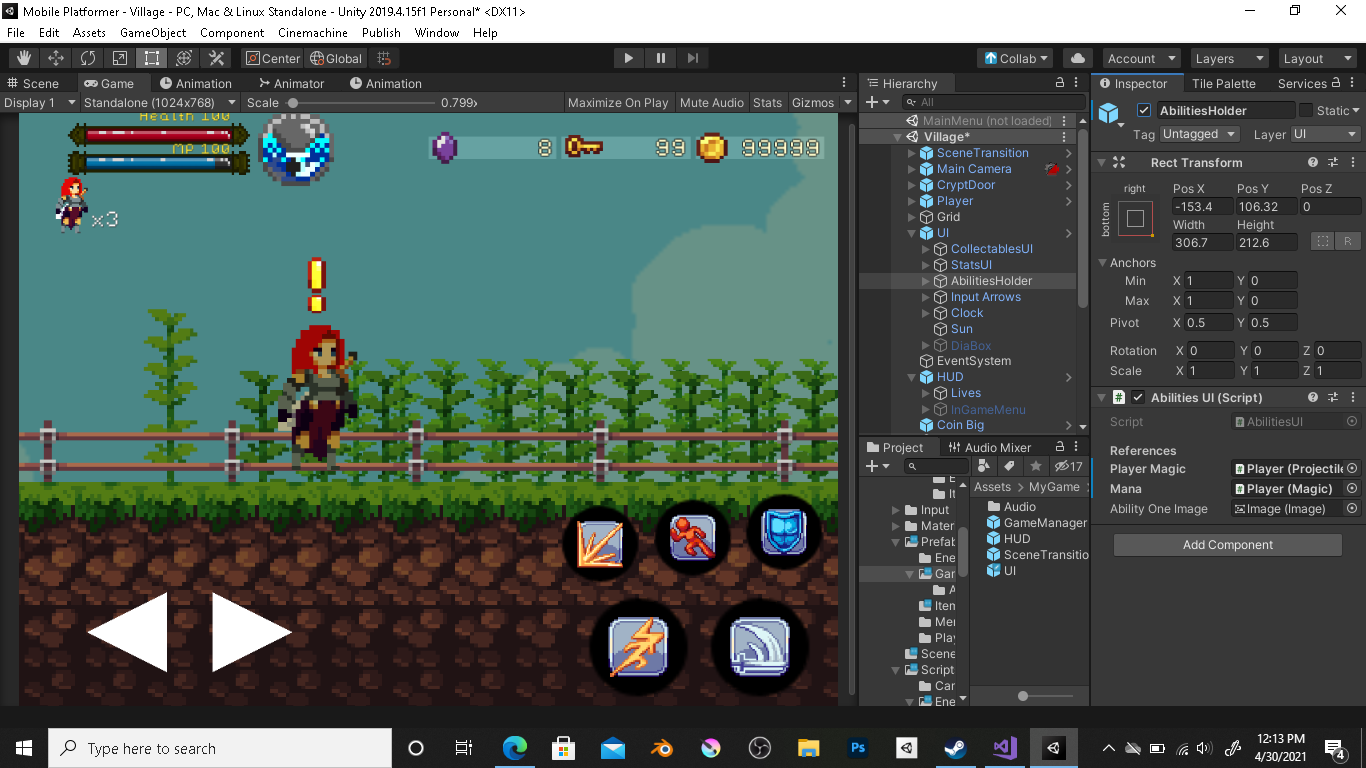Toggle the Static checkbox
This screenshot has width=1366, height=768.
tap(1305, 110)
